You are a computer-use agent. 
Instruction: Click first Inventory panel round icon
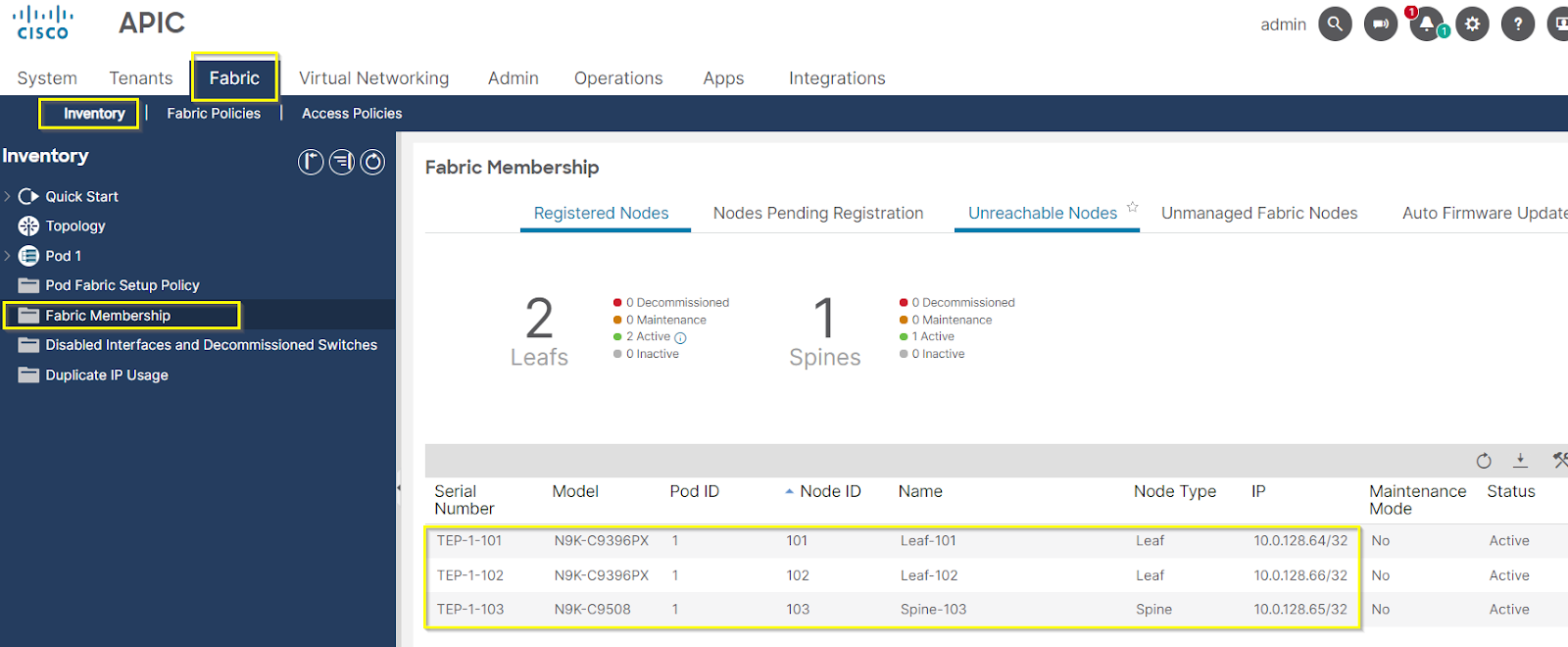(311, 162)
